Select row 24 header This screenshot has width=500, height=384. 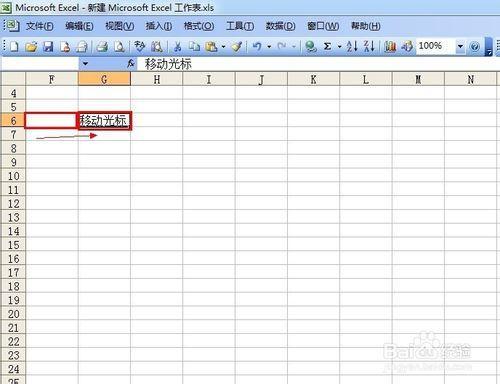13,369
